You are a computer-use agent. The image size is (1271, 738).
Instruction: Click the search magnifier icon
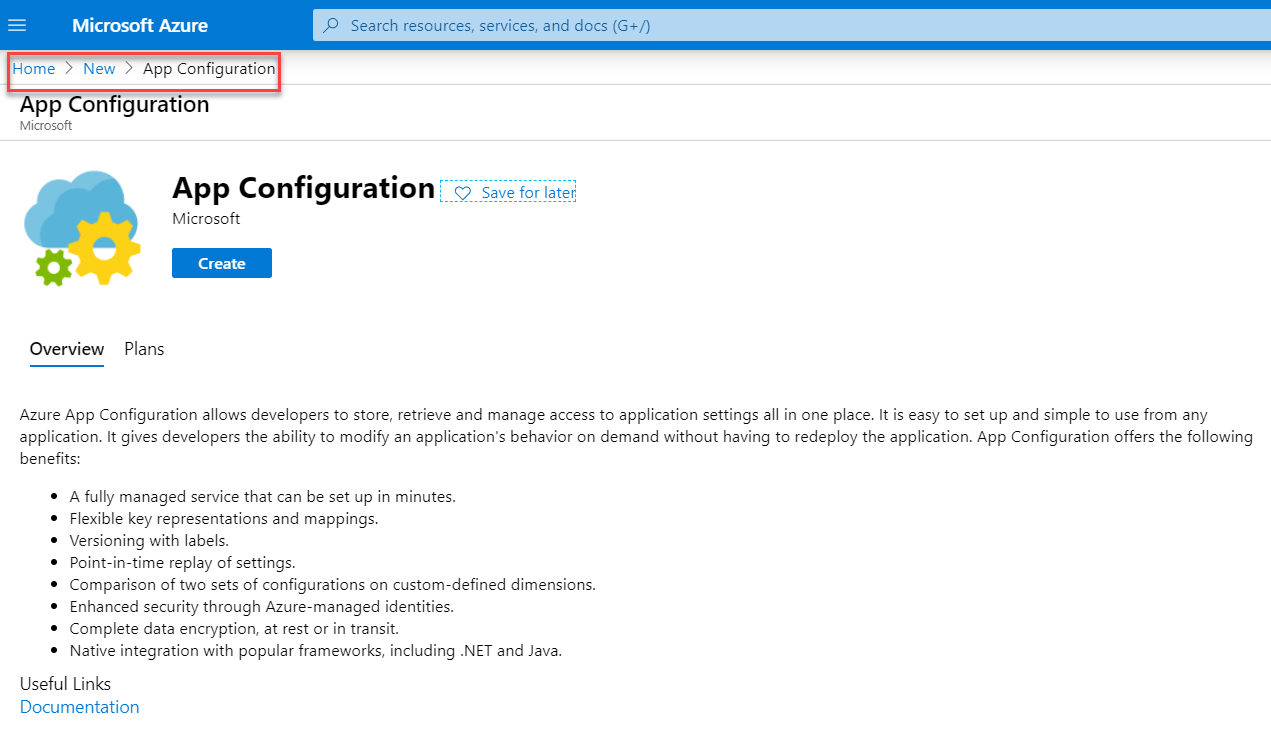pos(332,25)
